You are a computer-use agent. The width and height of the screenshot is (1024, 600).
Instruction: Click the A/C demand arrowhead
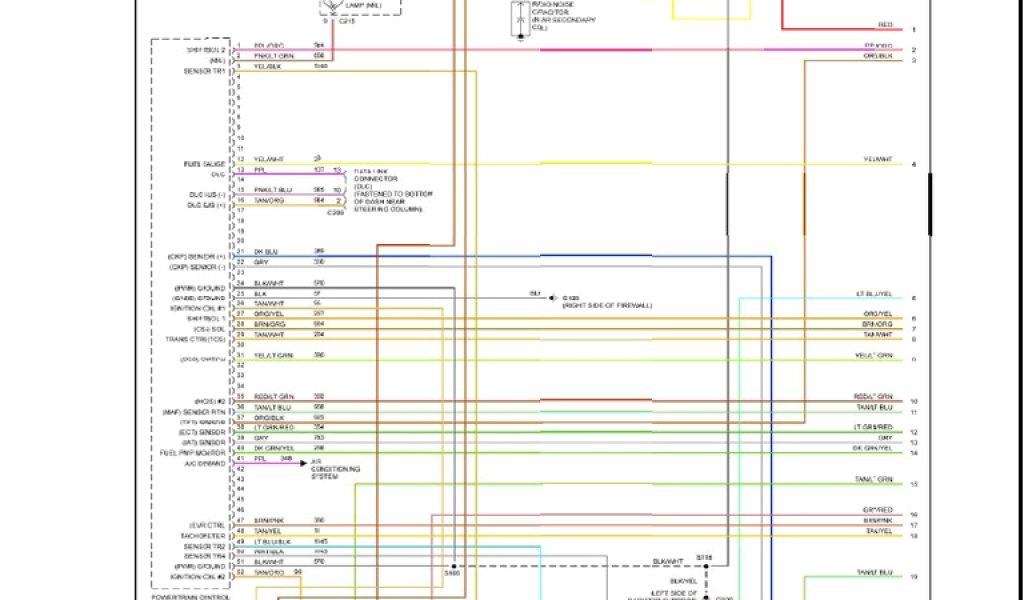coord(303,463)
